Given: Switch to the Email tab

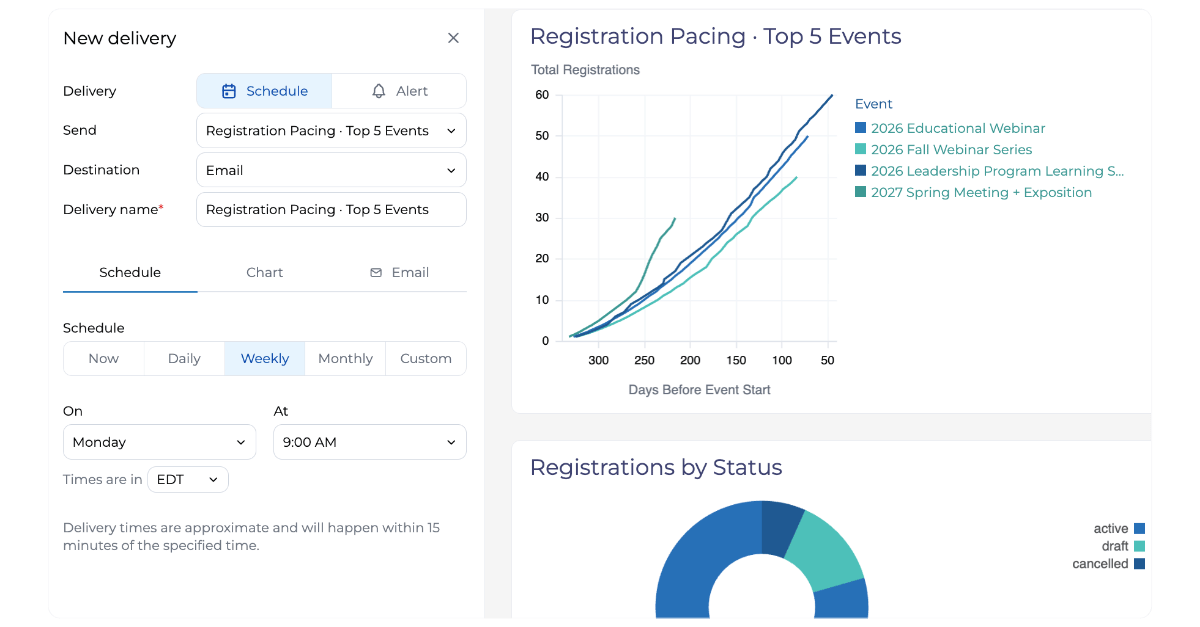Looking at the screenshot, I should click(399, 272).
